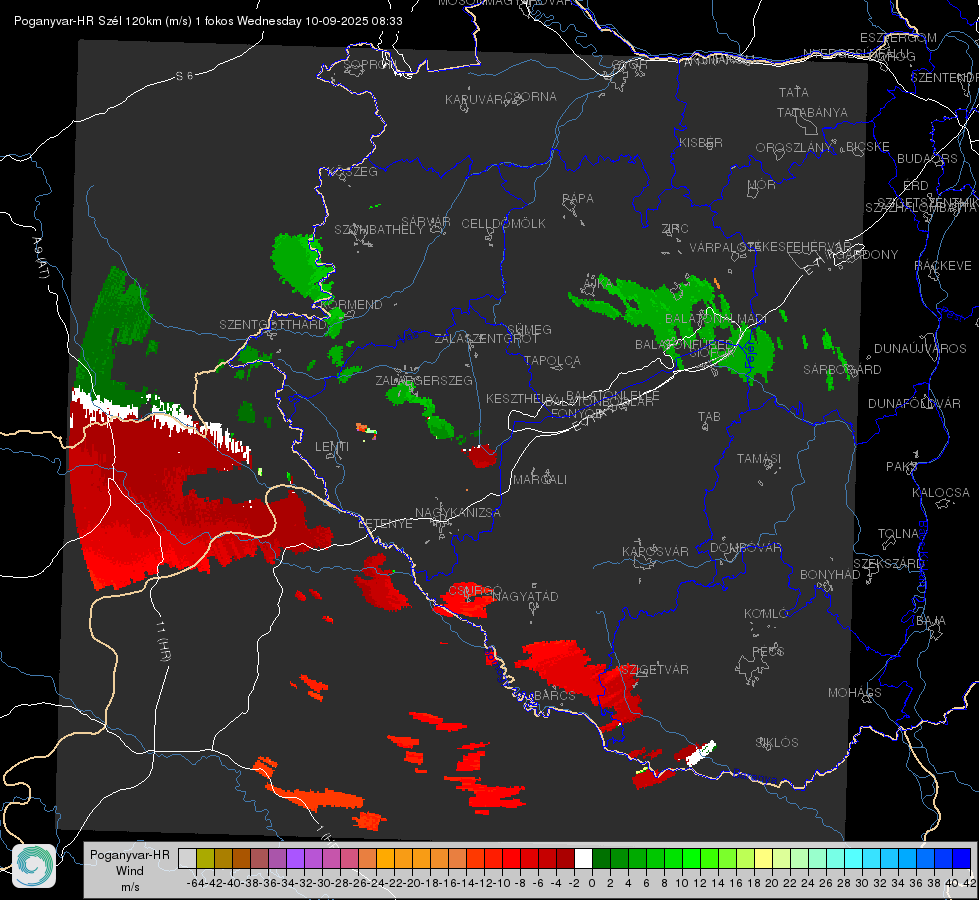Click the KALOCSA city label

[941, 493]
